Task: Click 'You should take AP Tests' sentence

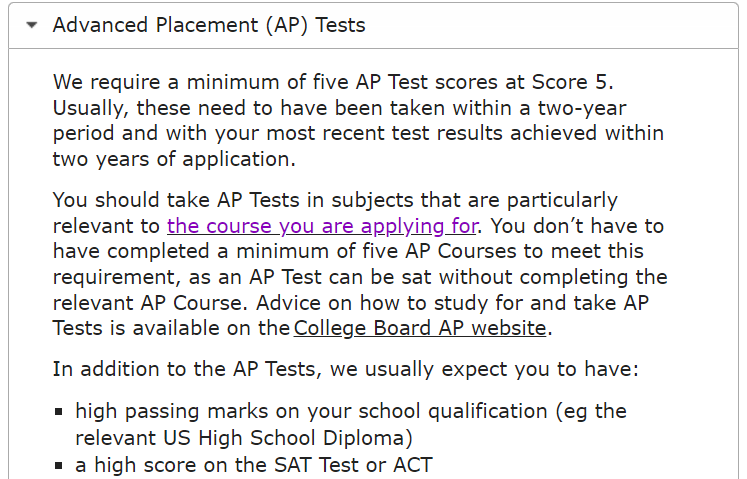Action: click(335, 200)
